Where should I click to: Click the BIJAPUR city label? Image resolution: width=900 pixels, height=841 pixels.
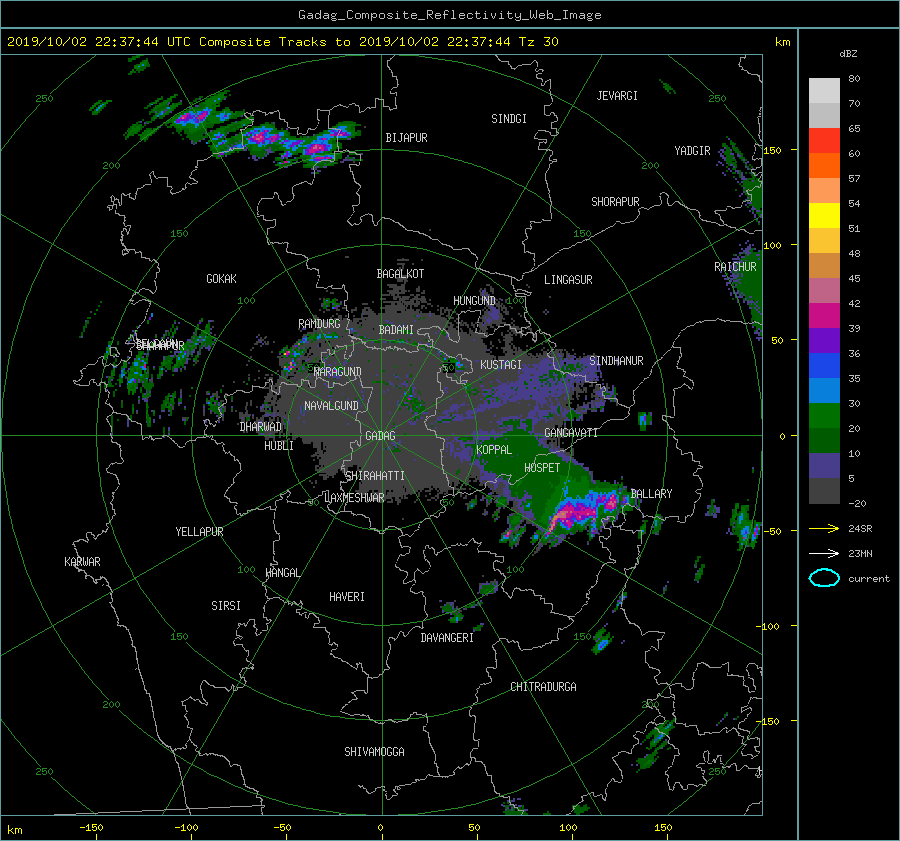coord(406,138)
